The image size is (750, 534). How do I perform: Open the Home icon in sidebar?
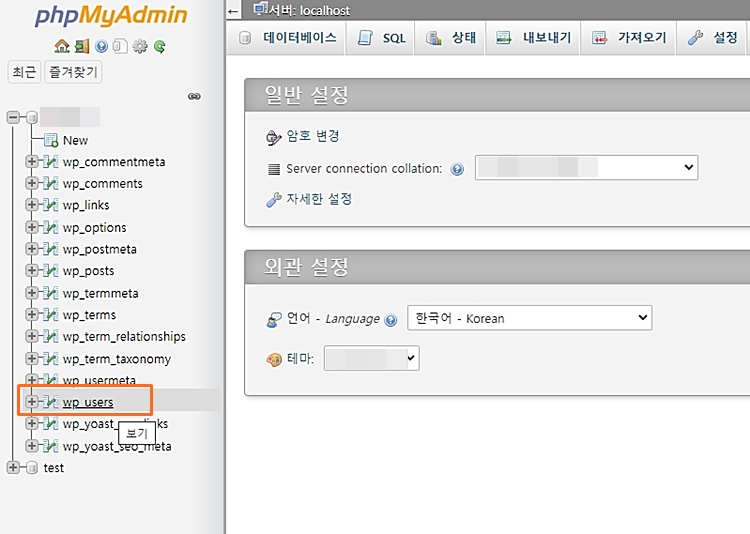(62, 46)
